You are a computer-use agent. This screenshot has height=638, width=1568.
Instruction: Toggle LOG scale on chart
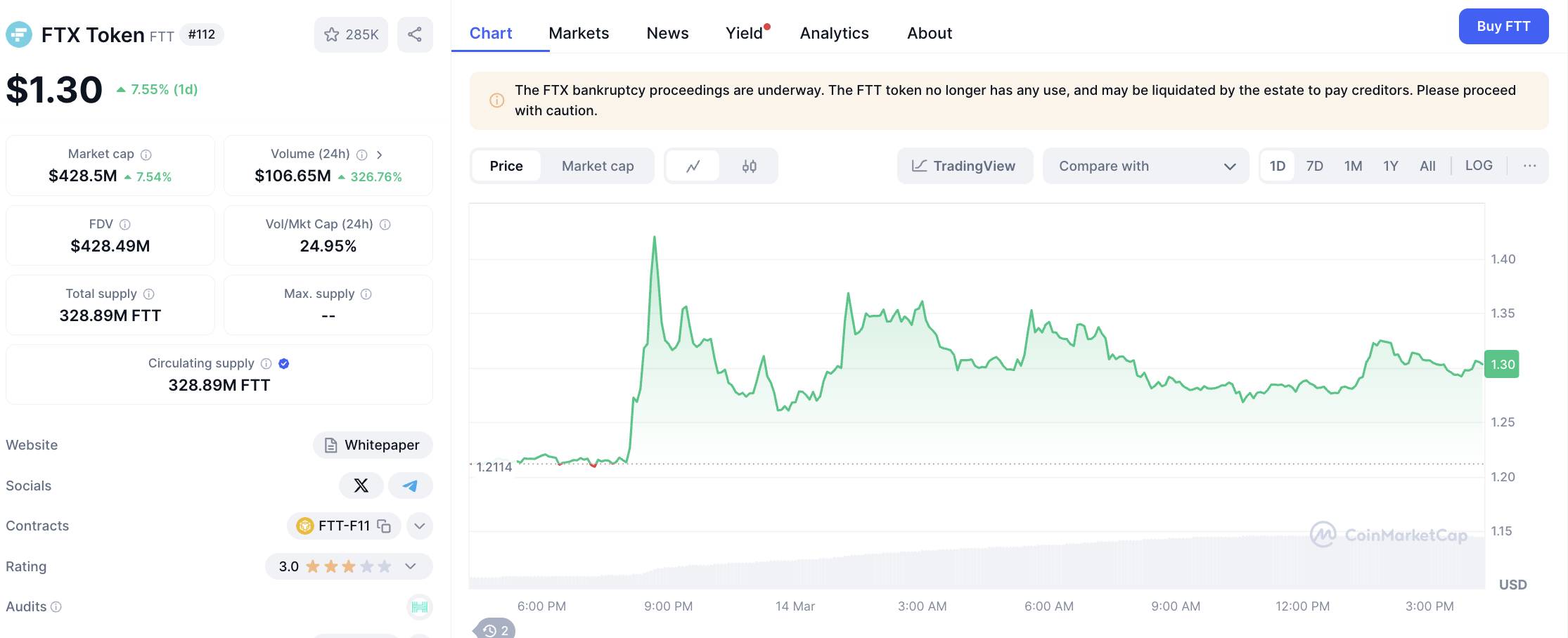tap(1479, 166)
